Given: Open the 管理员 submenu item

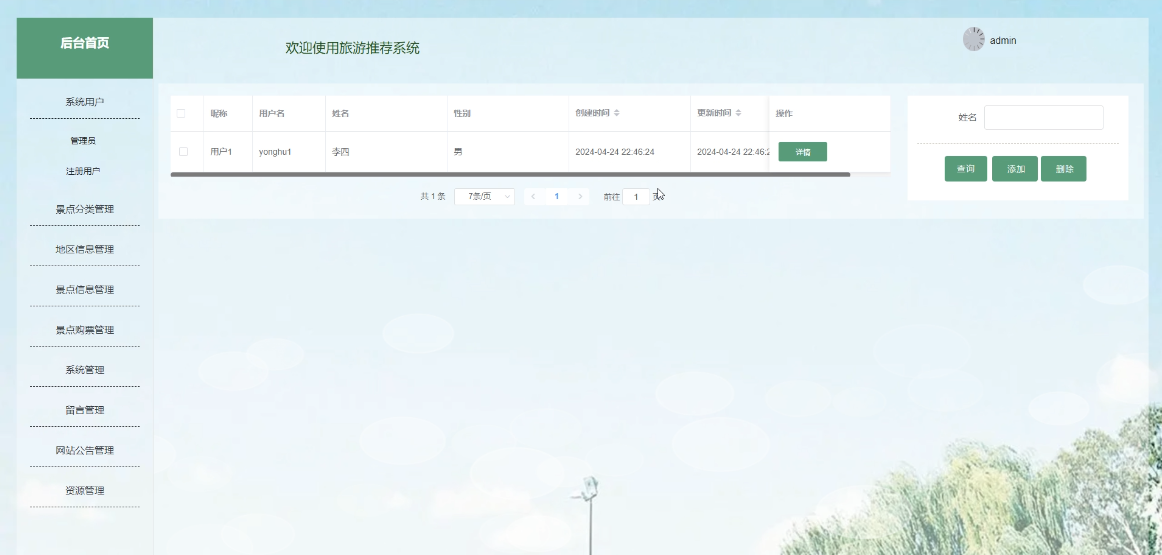Looking at the screenshot, I should (x=83, y=141).
